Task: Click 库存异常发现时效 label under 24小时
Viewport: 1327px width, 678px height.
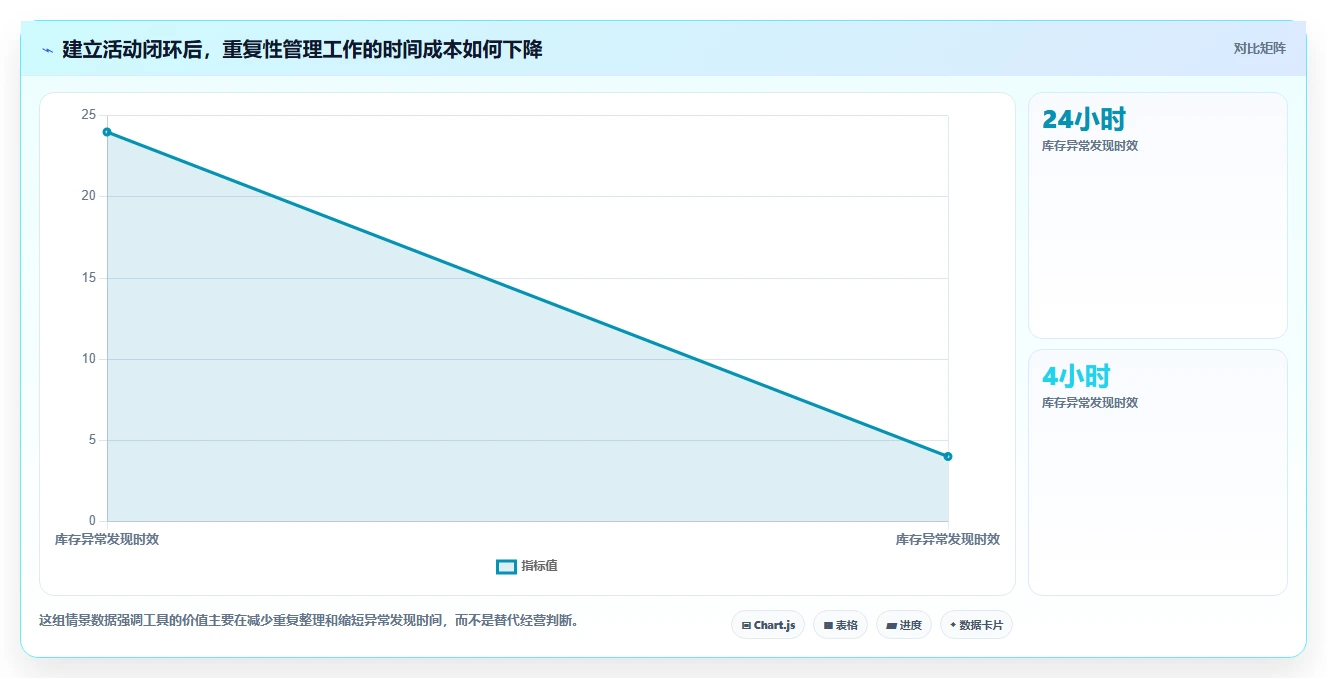Action: click(1090, 146)
